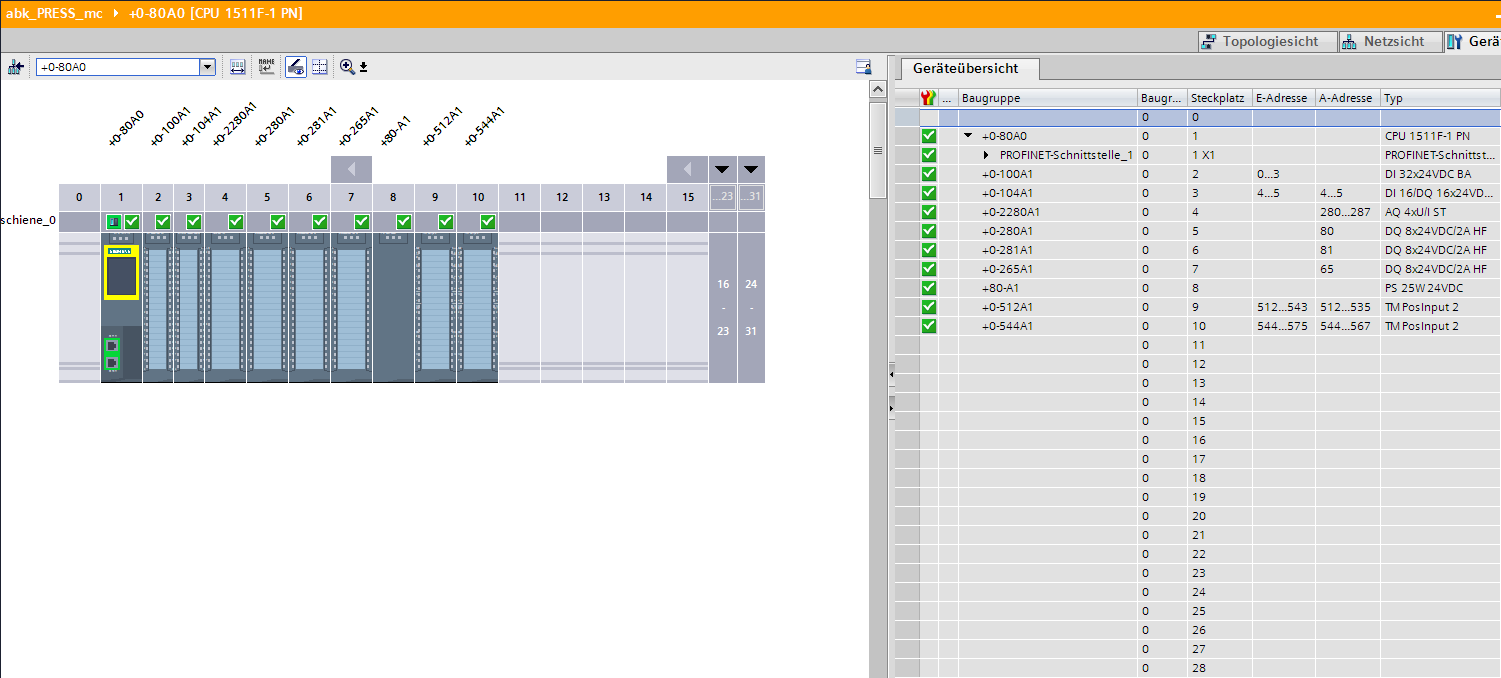Screen dimensions: 1501x678
Task: Click the A-Adresse value 280...287
Action: [x=1346, y=212]
